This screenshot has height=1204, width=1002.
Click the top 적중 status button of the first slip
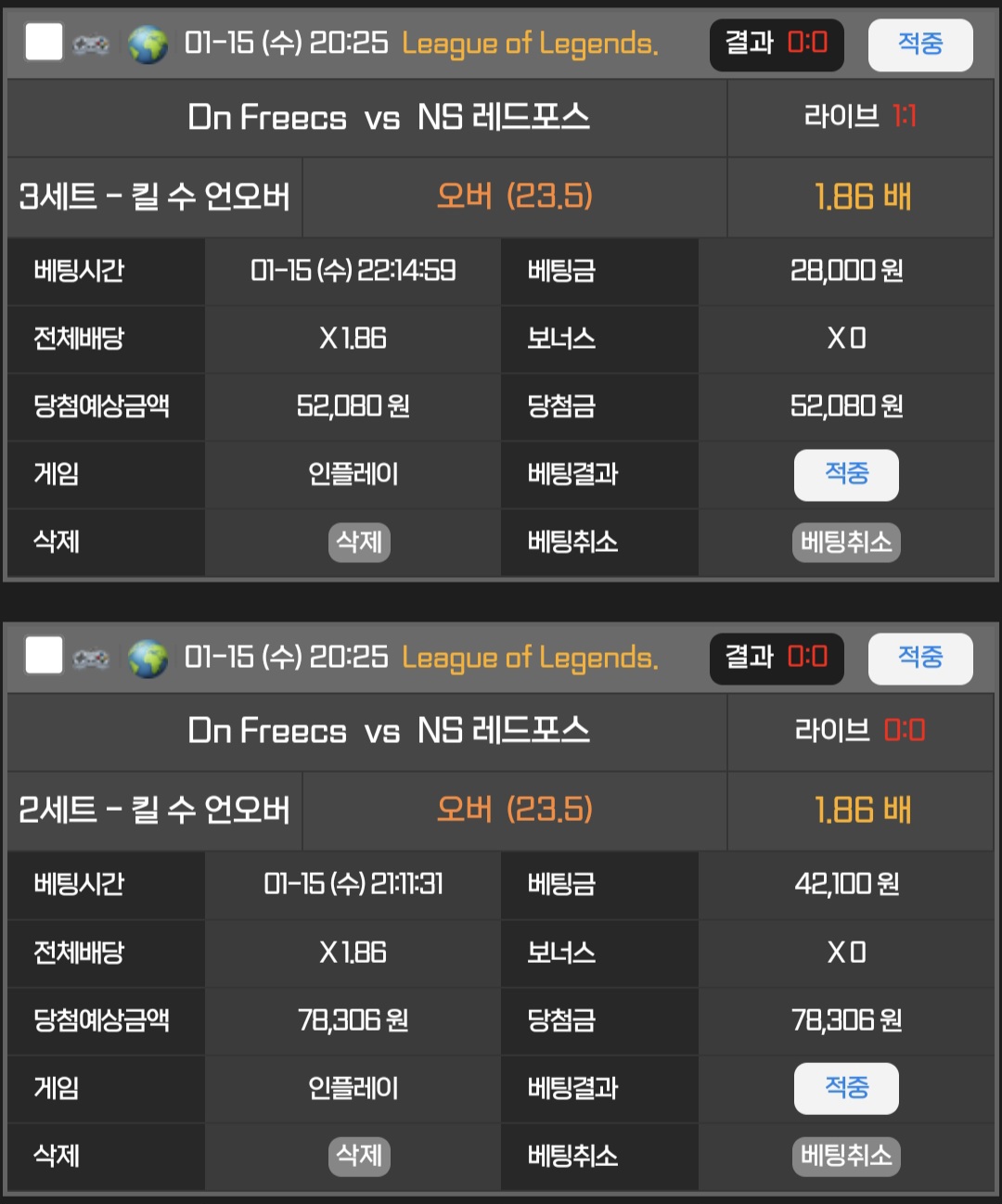pos(919,45)
